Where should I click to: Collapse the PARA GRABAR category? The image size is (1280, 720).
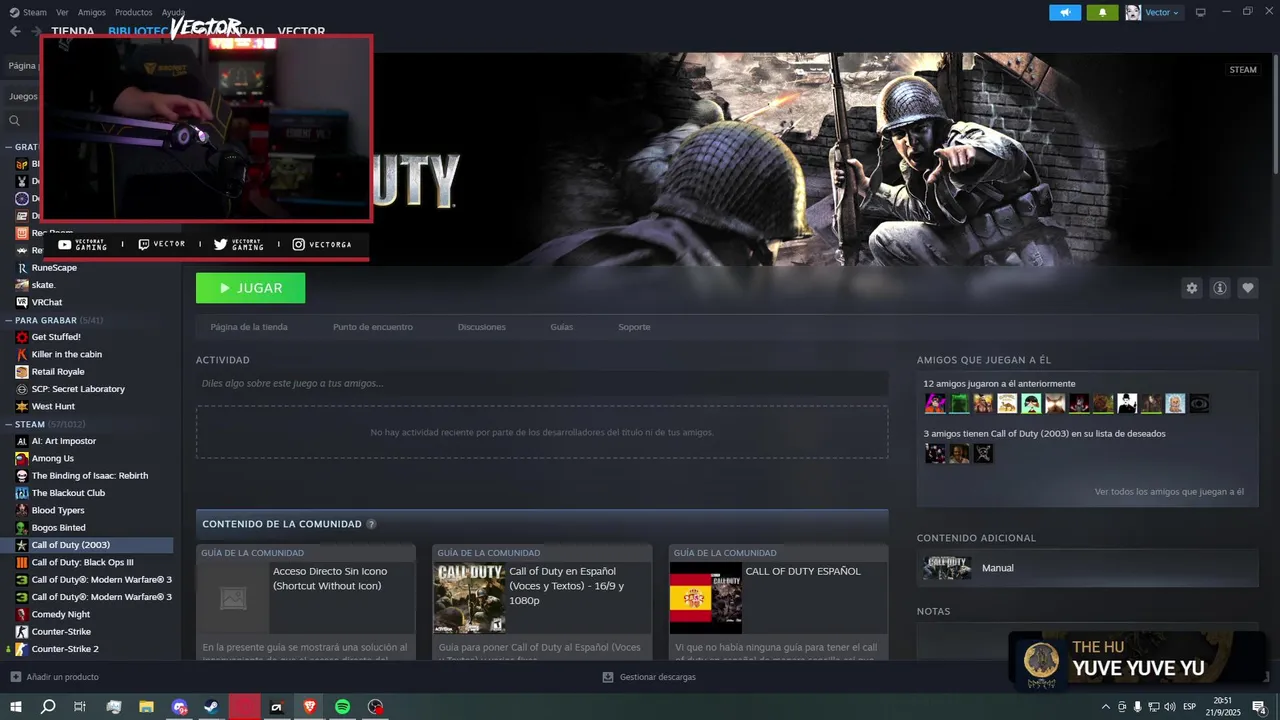pos(8,320)
